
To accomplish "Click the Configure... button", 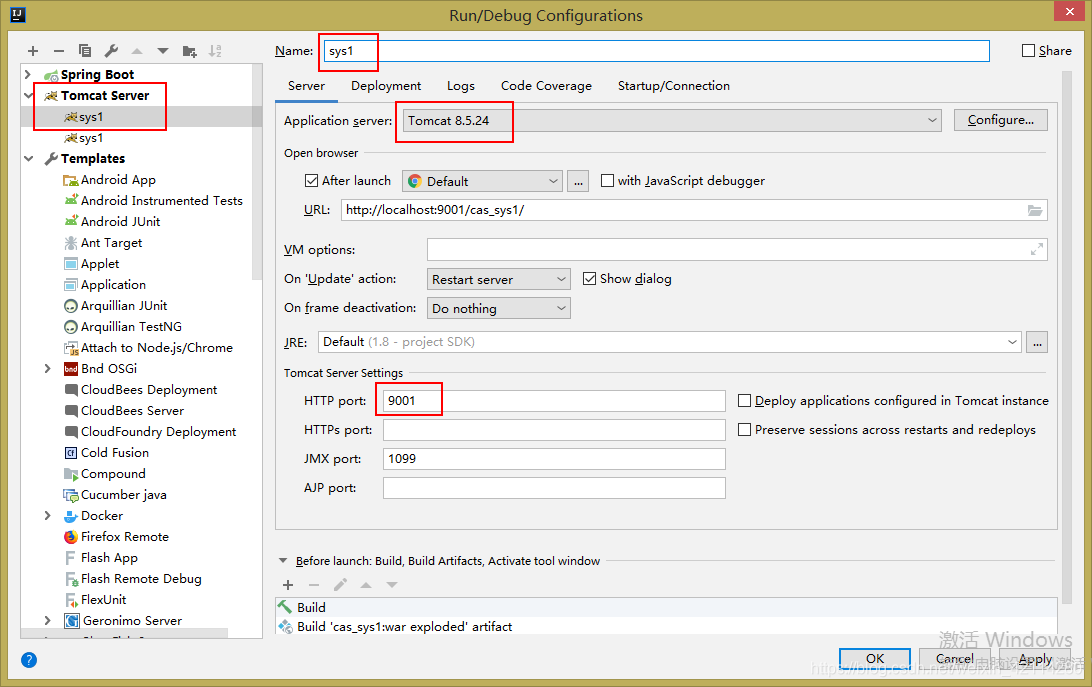I will point(1001,120).
